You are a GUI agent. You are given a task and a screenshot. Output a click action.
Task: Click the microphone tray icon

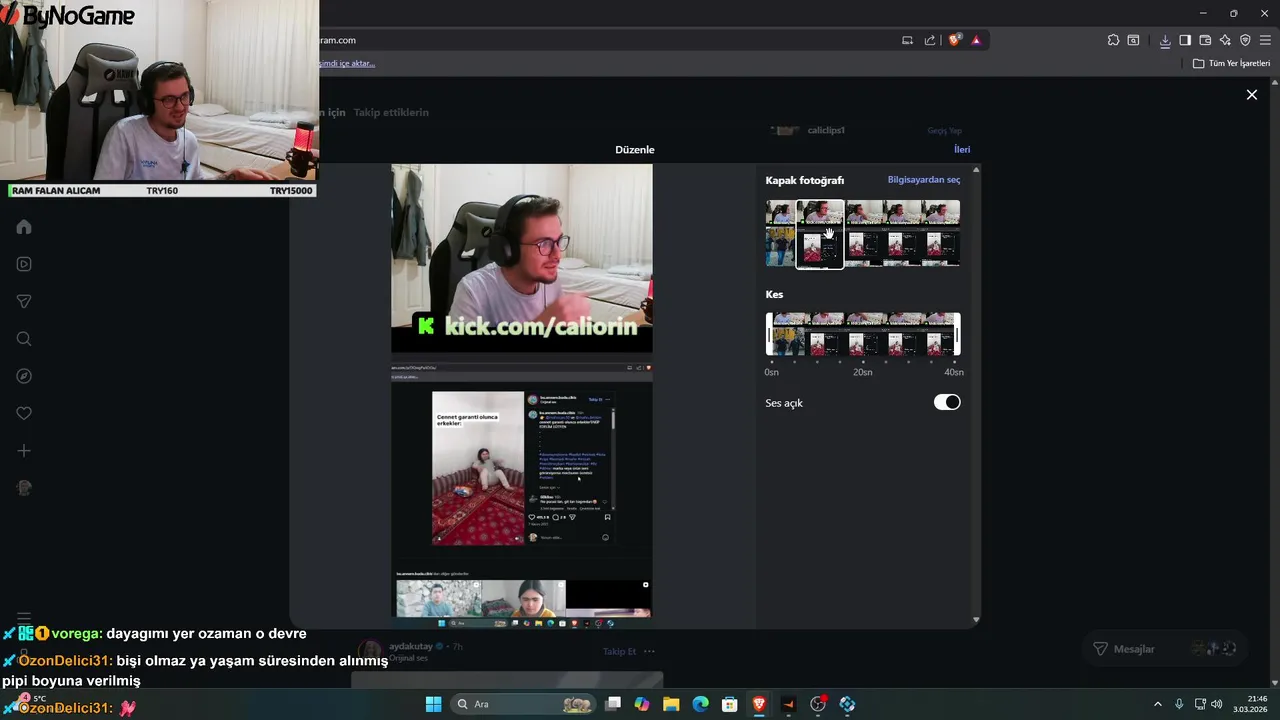pos(1179,704)
